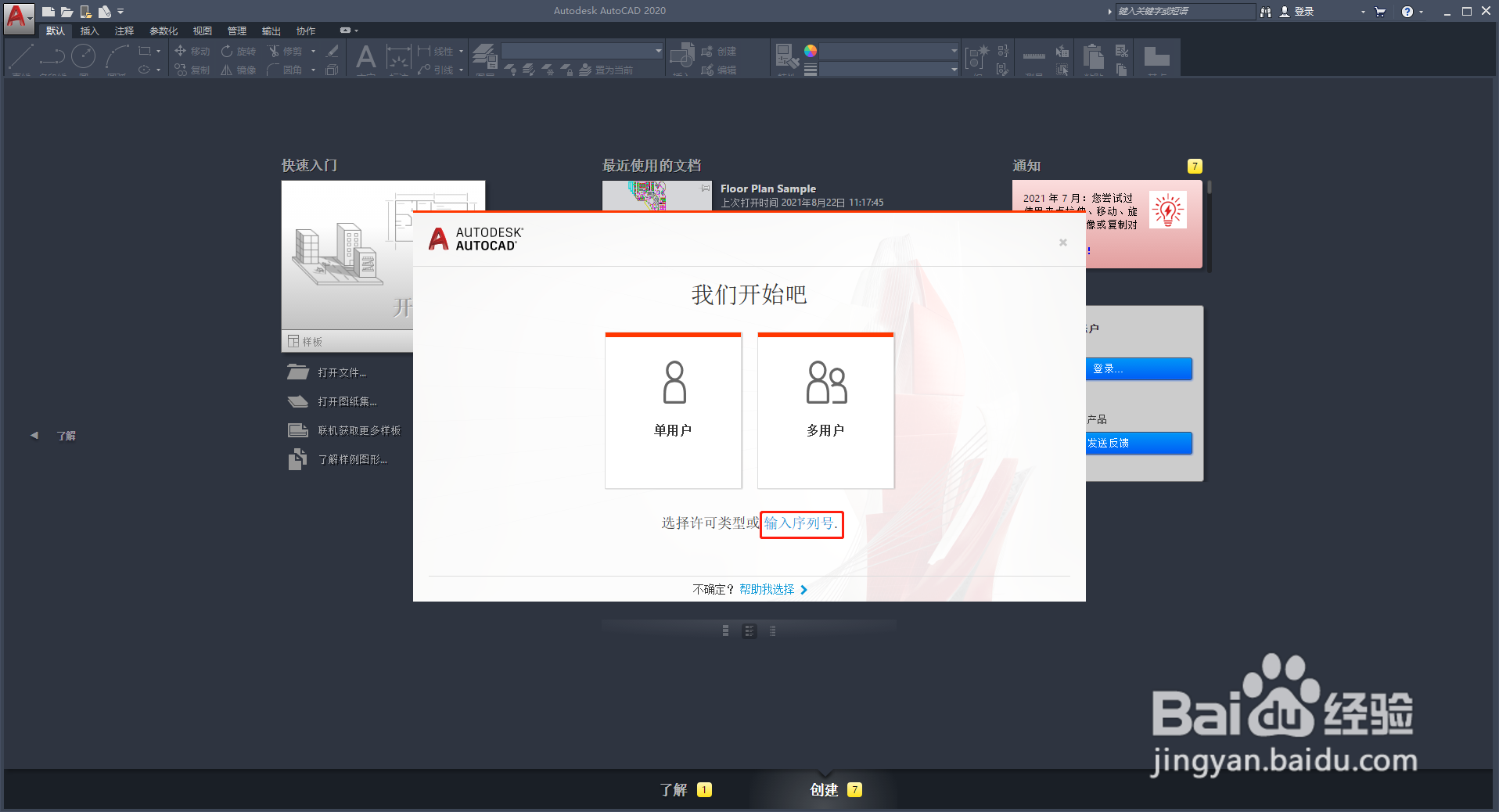Image resolution: width=1499 pixels, height=812 pixels.
Task: Expand the rectangle tool dropdown arrow
Action: [x=159, y=51]
